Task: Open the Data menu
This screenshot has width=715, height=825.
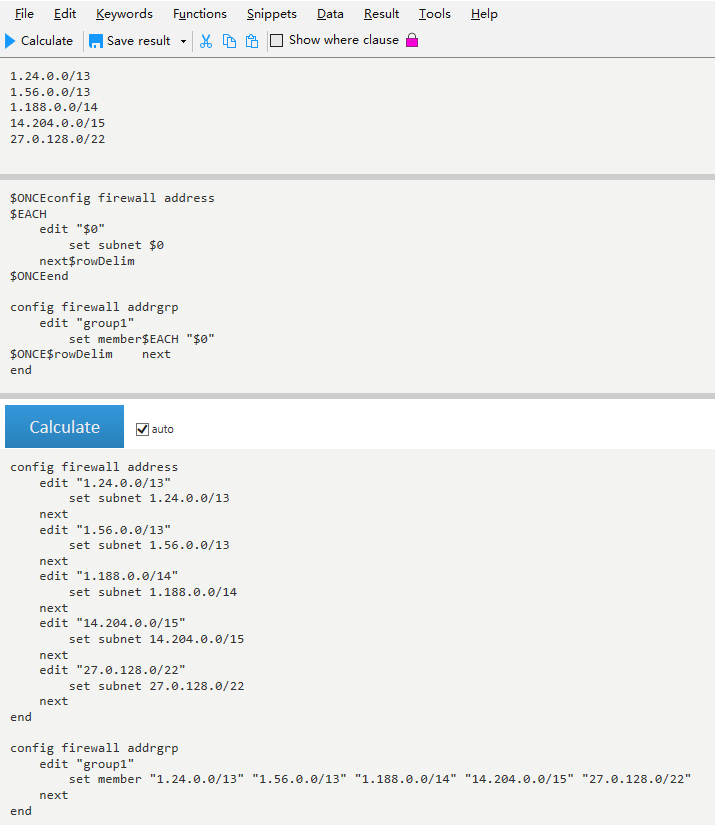Action: 330,14
